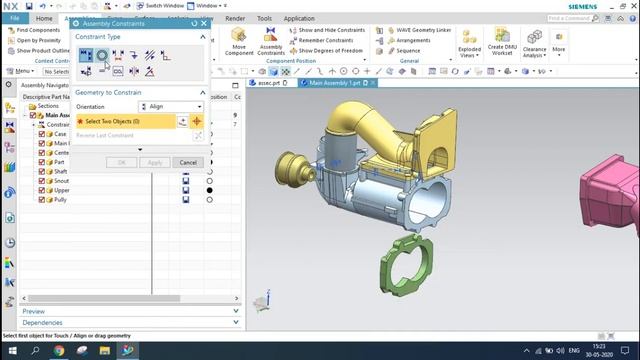This screenshot has width=640, height=360.
Task: Reset the Assembly Constraints dialog
Action: [194, 24]
